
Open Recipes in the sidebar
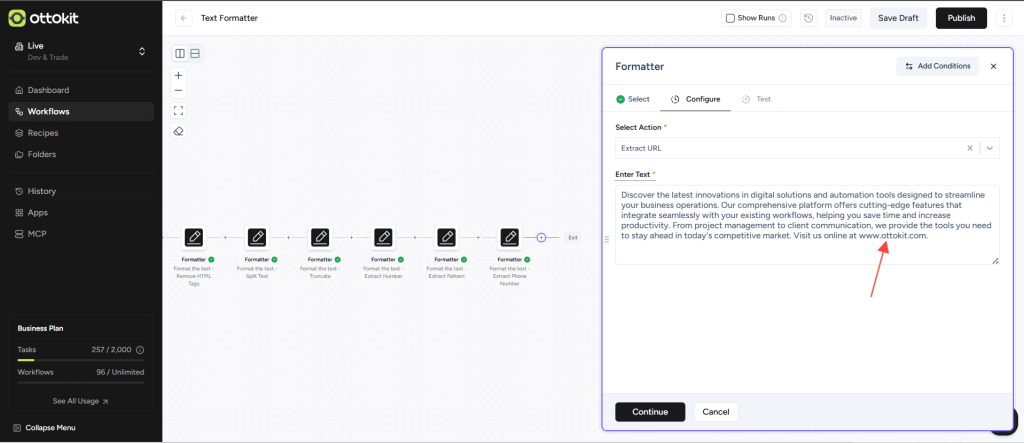(x=43, y=133)
